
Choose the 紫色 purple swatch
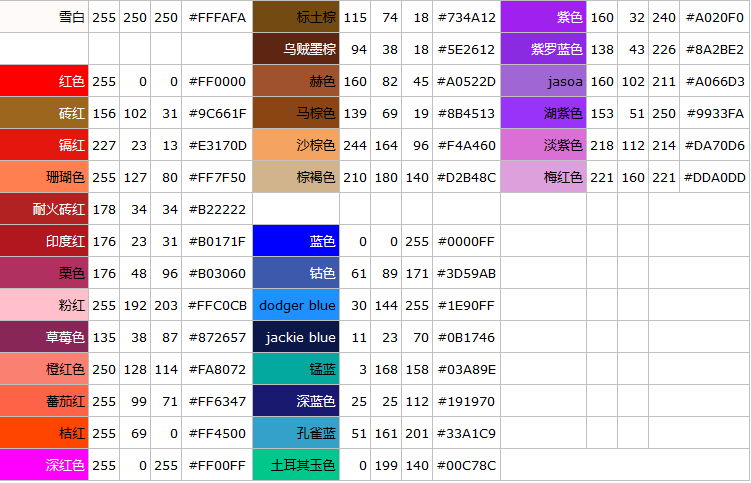click(x=544, y=17)
